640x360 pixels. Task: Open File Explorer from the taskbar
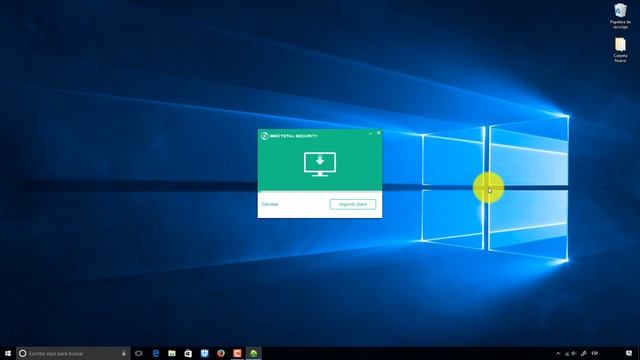tap(172, 353)
